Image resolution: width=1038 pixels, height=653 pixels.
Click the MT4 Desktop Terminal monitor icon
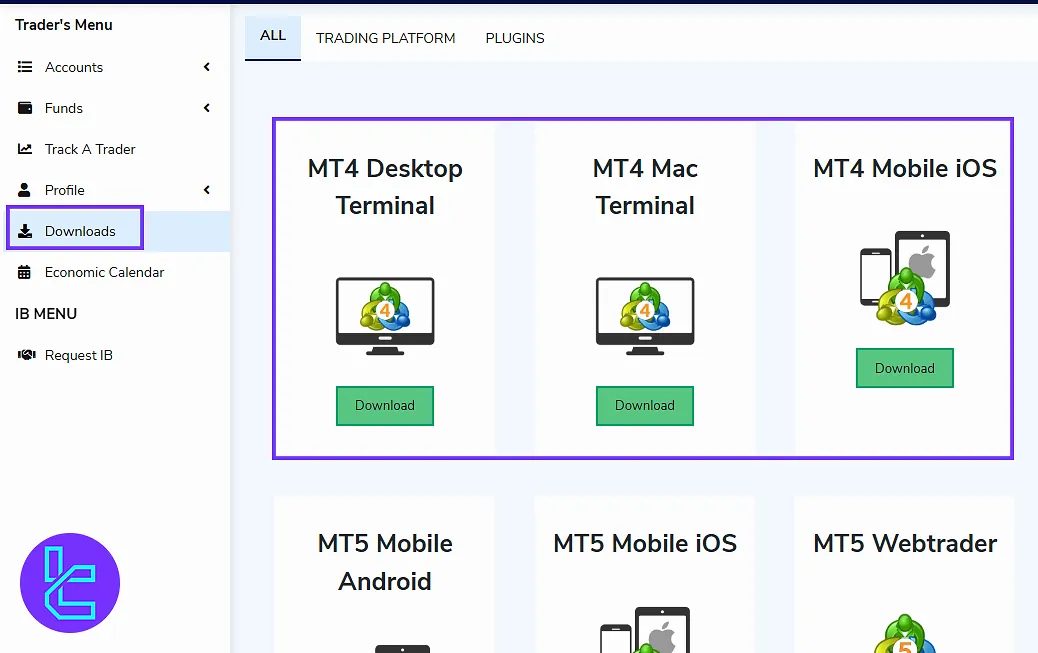385,316
